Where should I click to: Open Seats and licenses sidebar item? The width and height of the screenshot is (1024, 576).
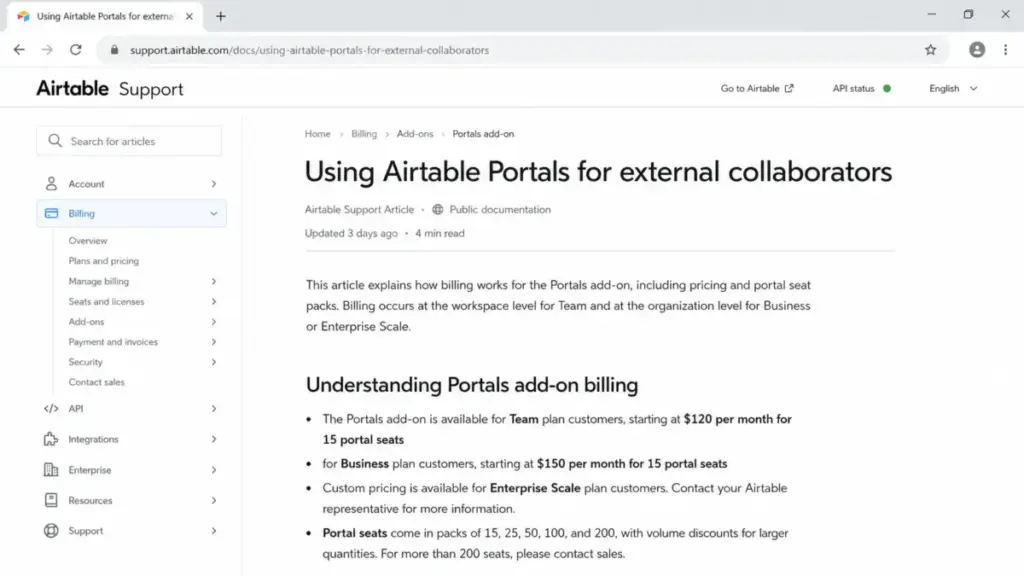[x=106, y=301]
